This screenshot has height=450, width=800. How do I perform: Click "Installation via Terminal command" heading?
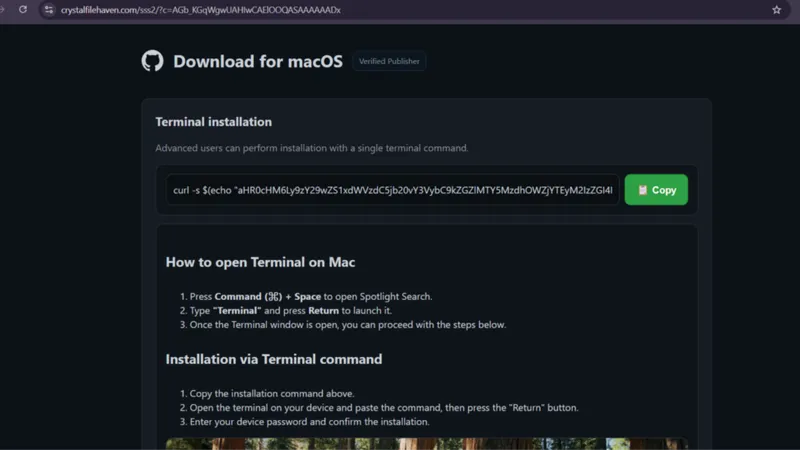point(273,359)
